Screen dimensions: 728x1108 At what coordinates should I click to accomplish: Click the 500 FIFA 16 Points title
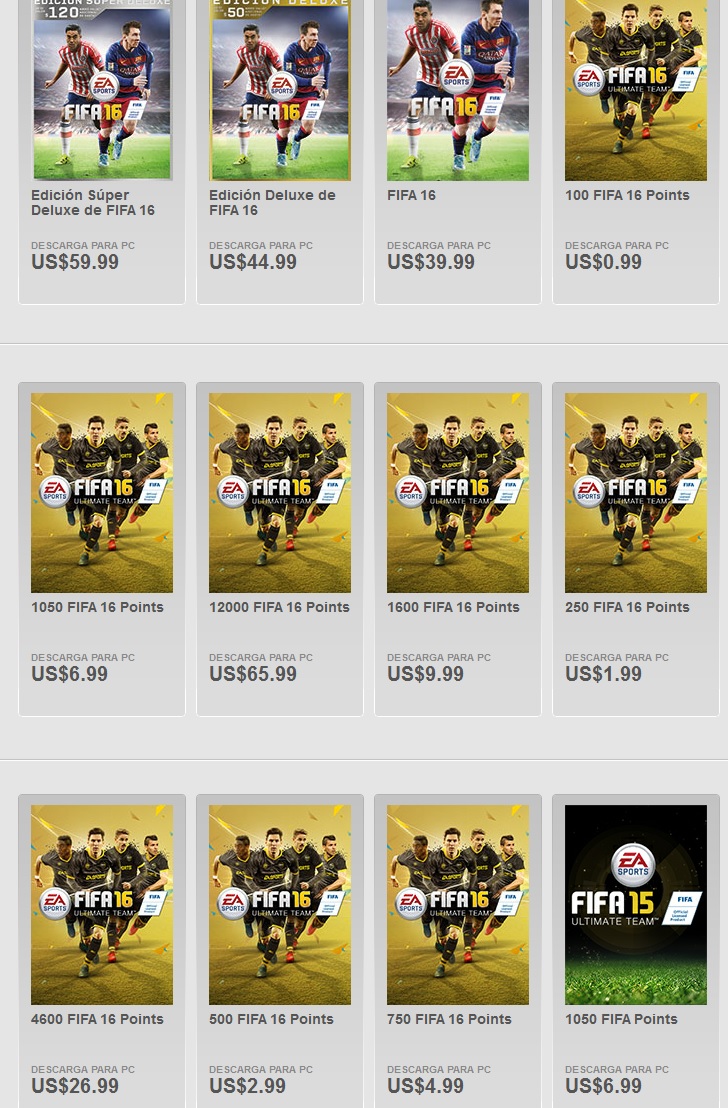click(271, 1019)
